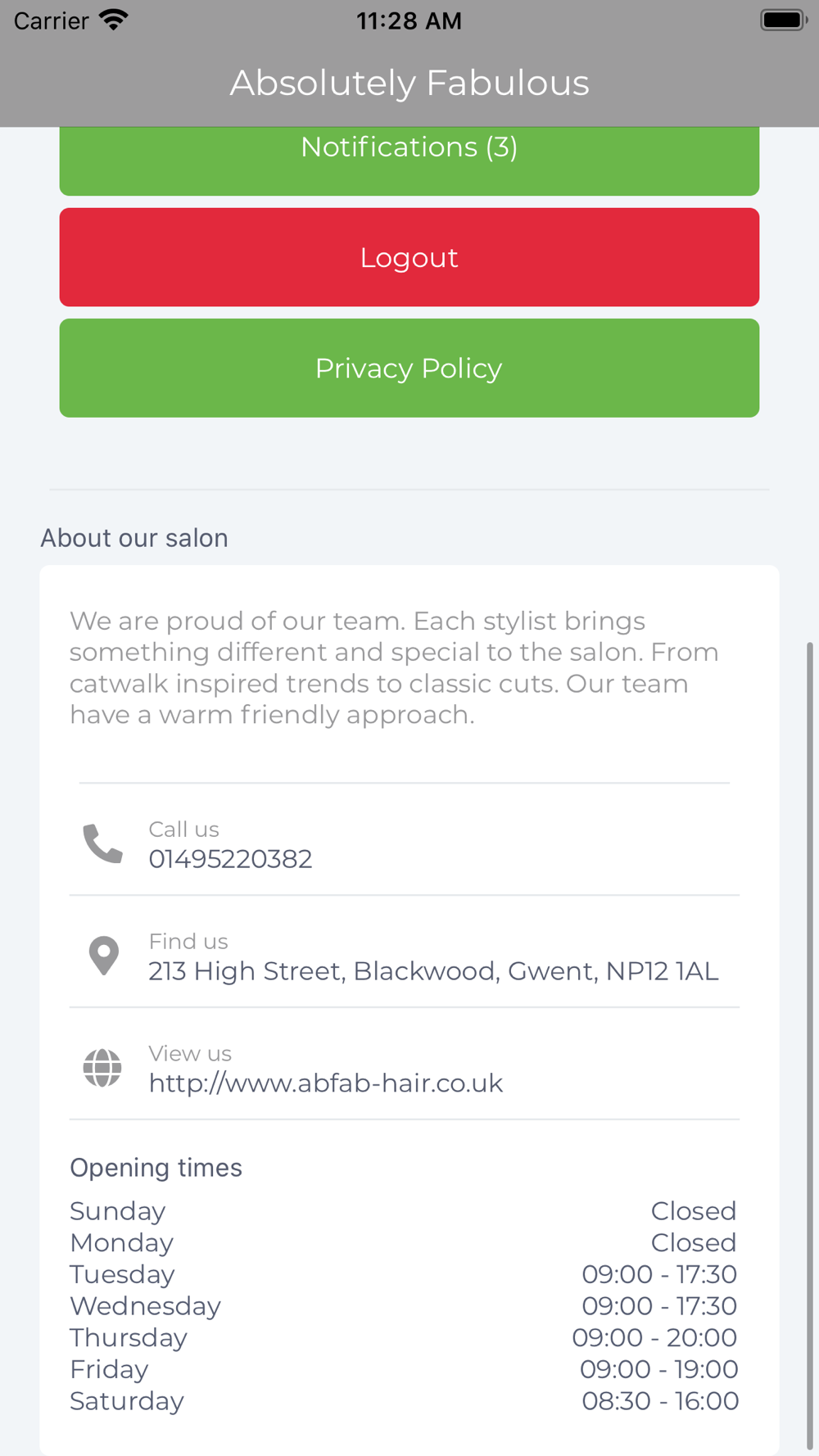819x1456 pixels.
Task: Tap the red Logout button
Action: (409, 257)
